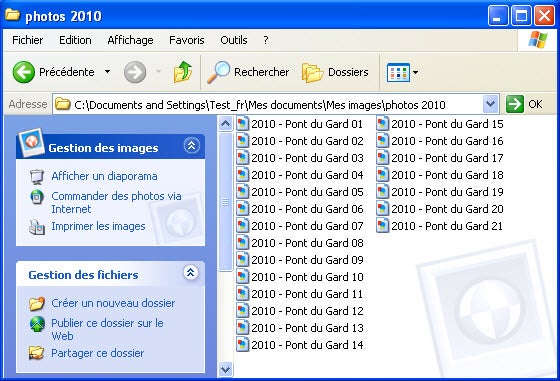Click the share folder icon
Viewport: 560px width, 381px height.
pyautogui.click(x=37, y=353)
